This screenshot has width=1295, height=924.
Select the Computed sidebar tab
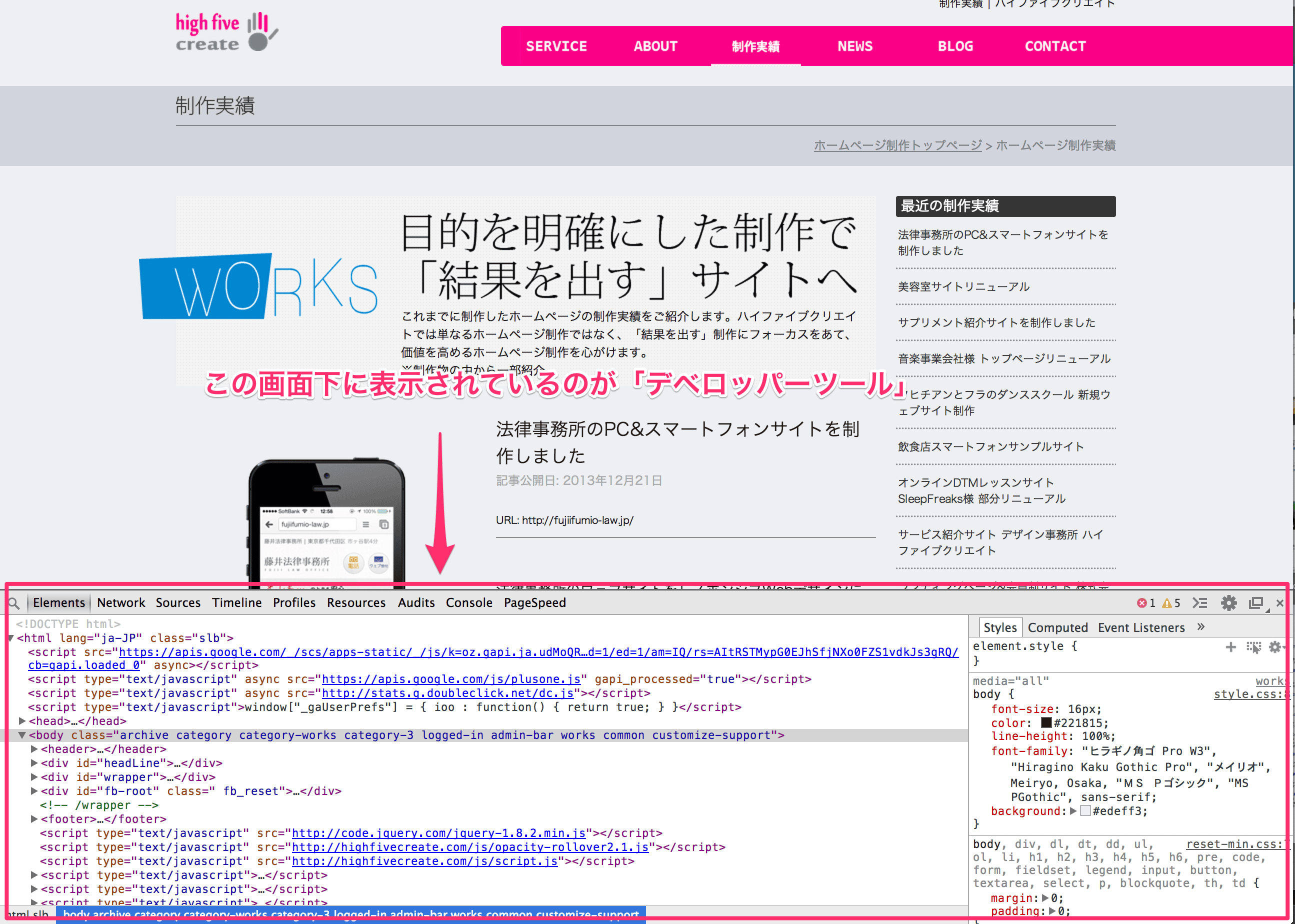(1057, 627)
